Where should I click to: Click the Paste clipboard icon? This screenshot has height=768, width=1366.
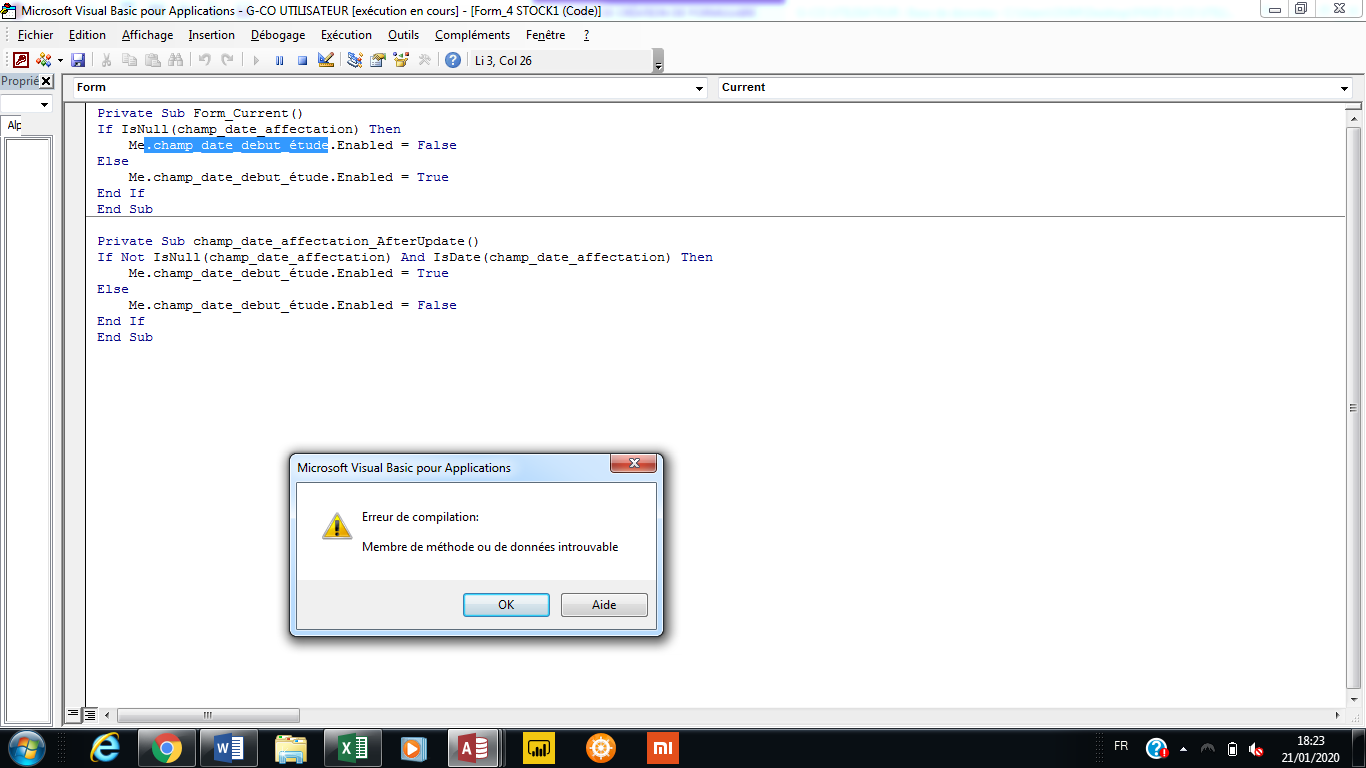(153, 60)
